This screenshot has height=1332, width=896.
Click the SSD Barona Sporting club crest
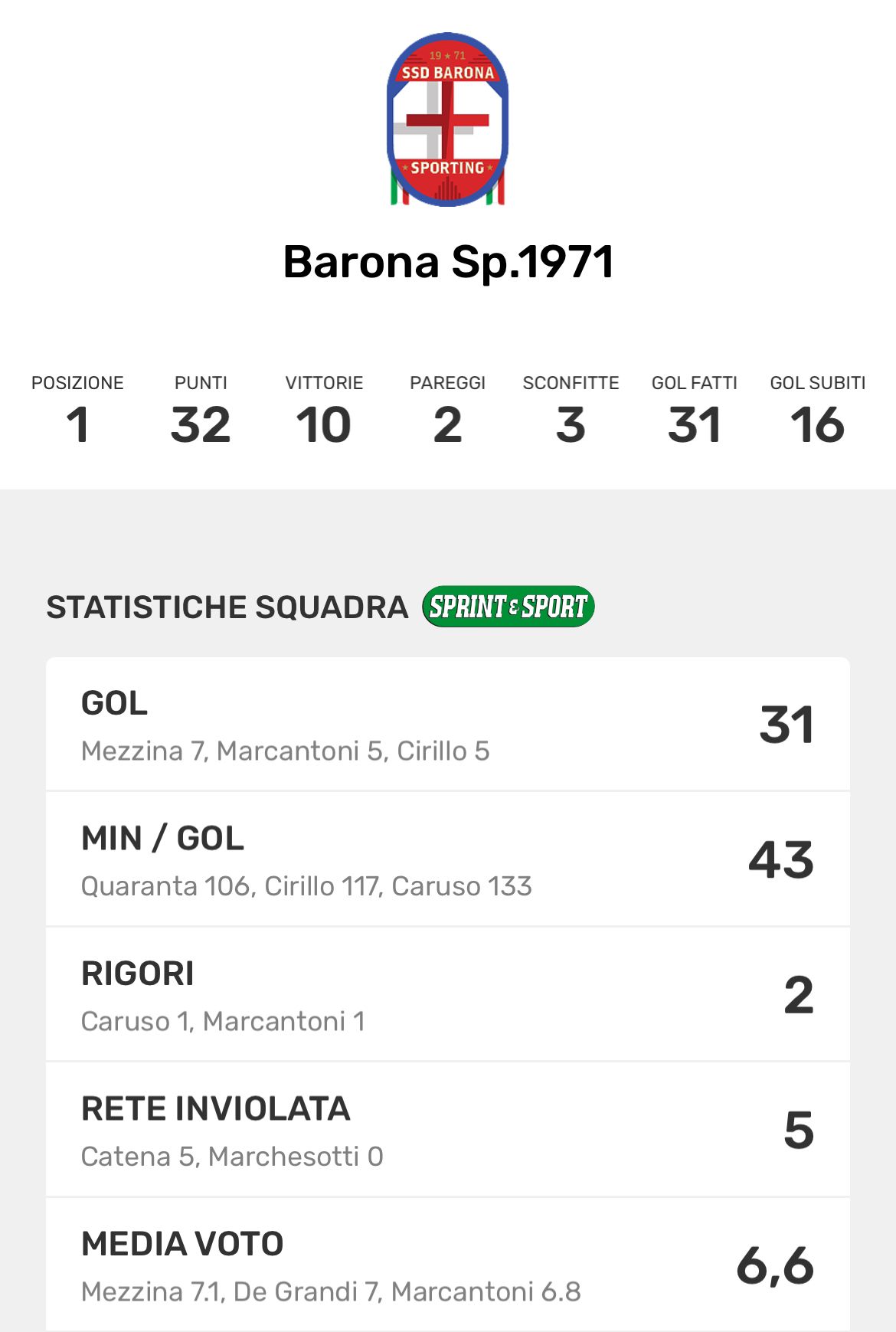coord(447,119)
